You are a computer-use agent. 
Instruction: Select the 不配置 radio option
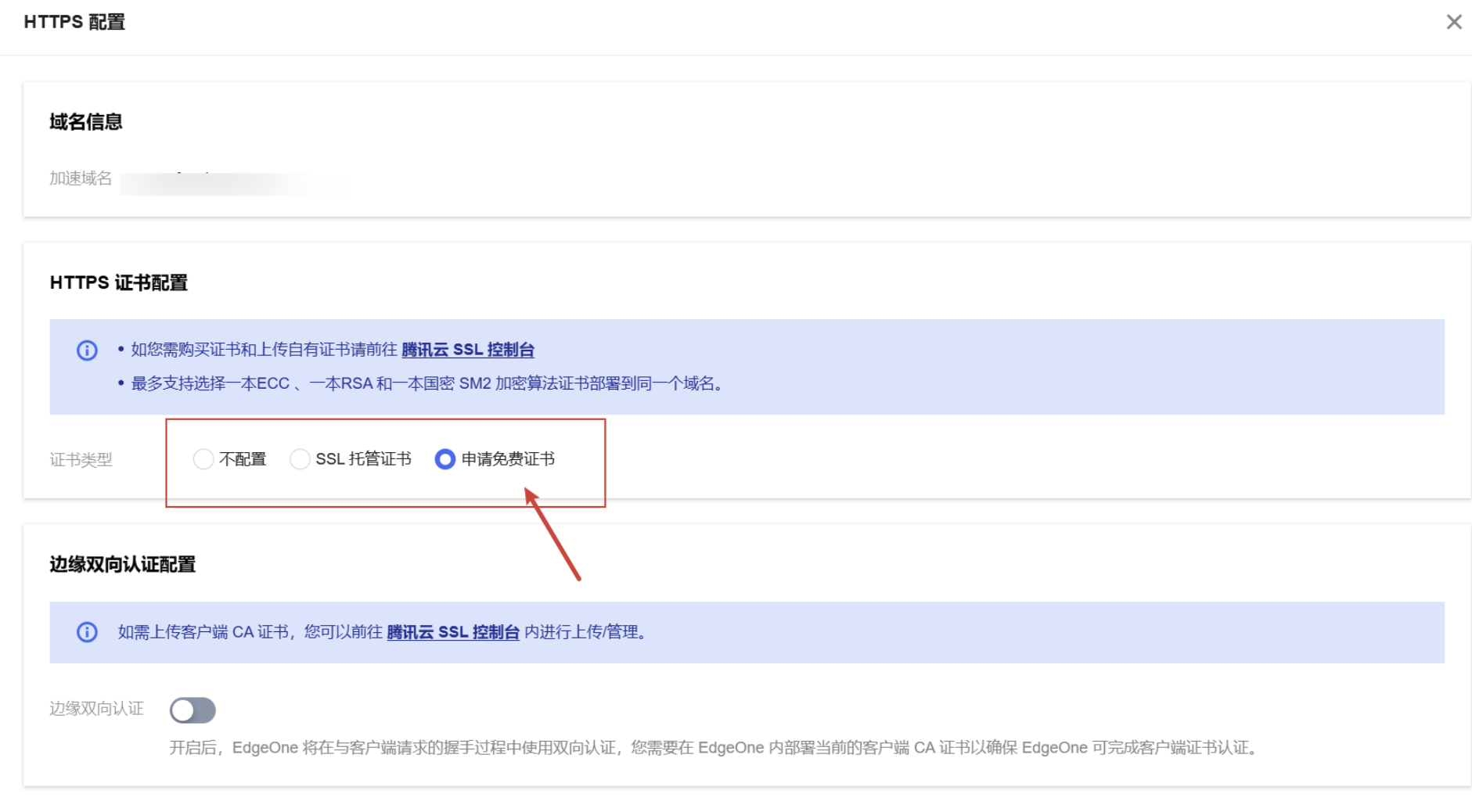tap(203, 459)
